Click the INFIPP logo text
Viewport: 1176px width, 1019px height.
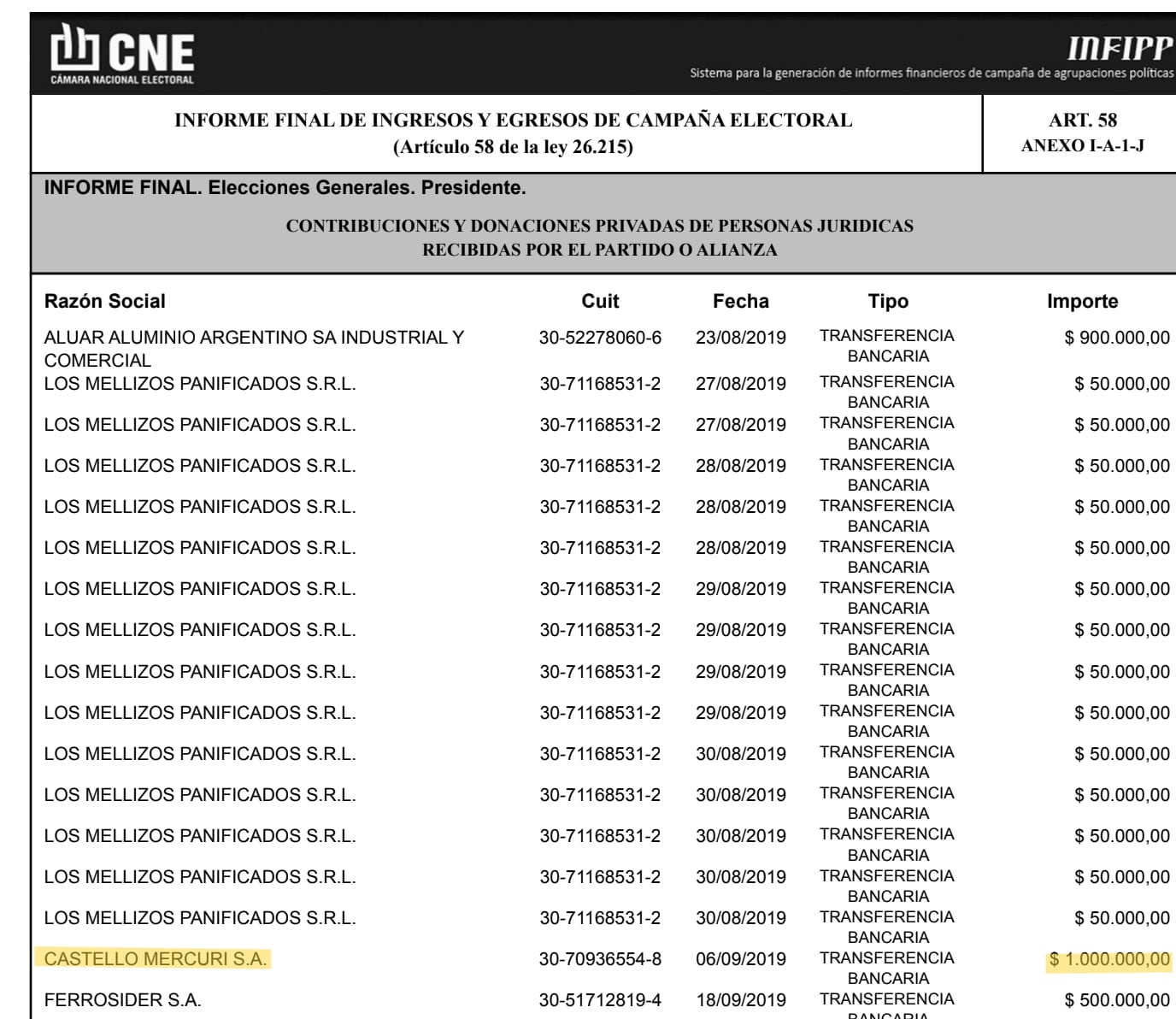tap(1120, 47)
